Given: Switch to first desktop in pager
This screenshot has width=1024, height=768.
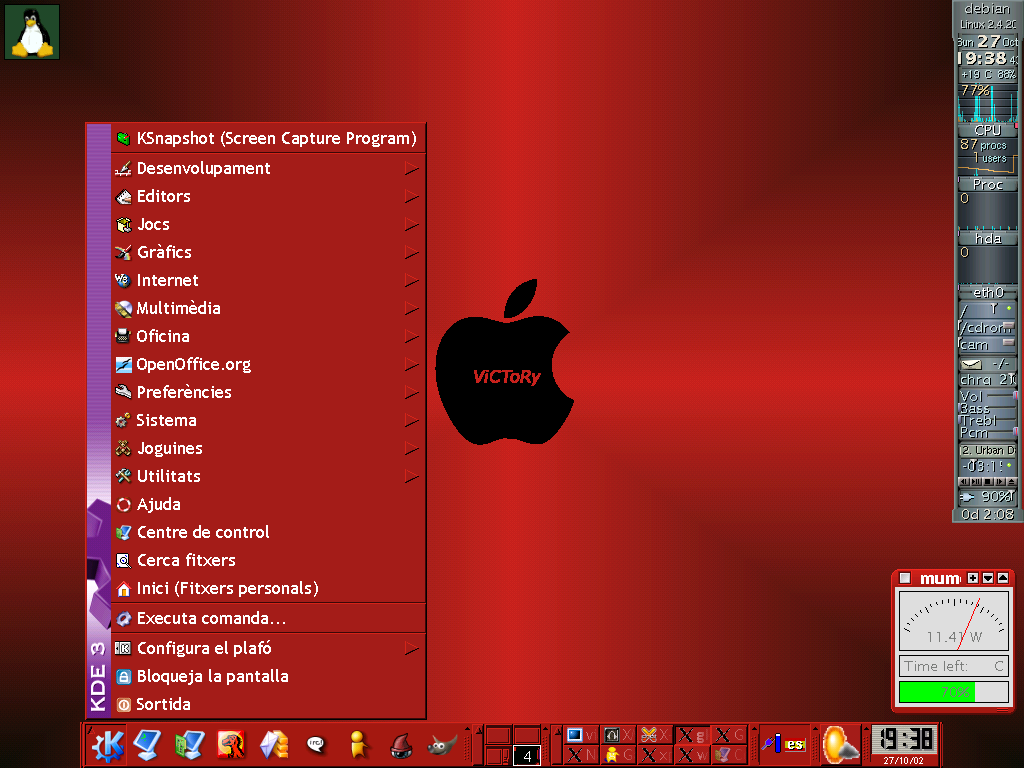Looking at the screenshot, I should pyautogui.click(x=498, y=735).
